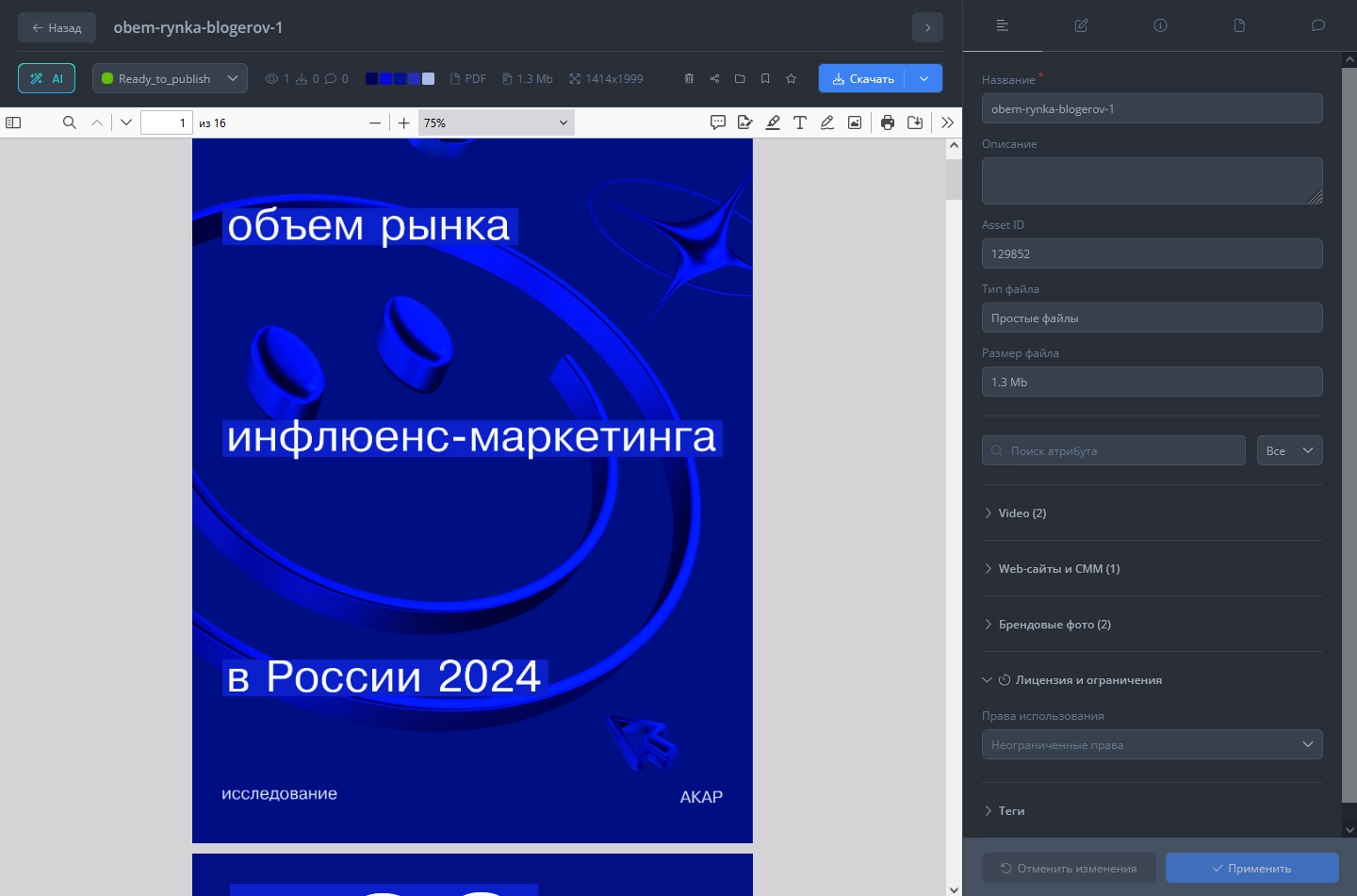Viewport: 1357px width, 896px height.
Task: Toggle the AI assistant button
Action: tap(46, 78)
